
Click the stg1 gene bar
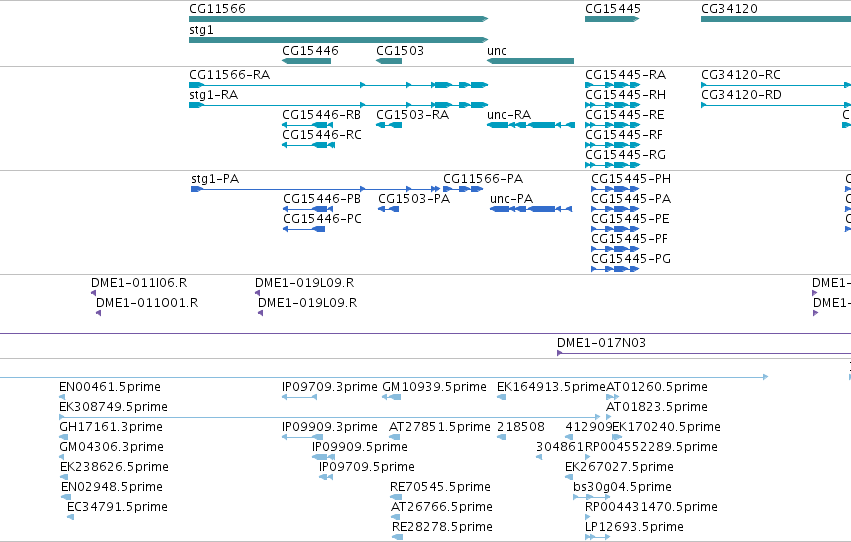pyautogui.click(x=339, y=40)
